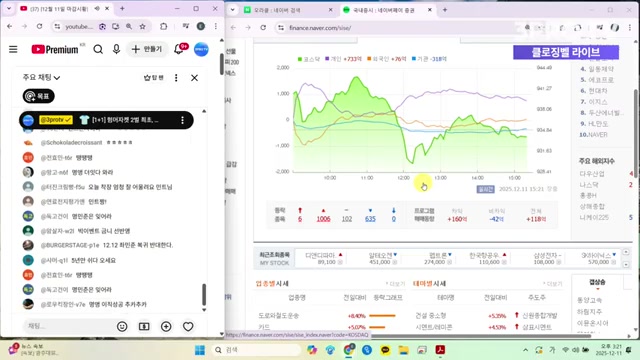Close the 네이버 검색 tab
The height and width of the screenshot is (360, 640).
pyautogui.click(x=330, y=10)
